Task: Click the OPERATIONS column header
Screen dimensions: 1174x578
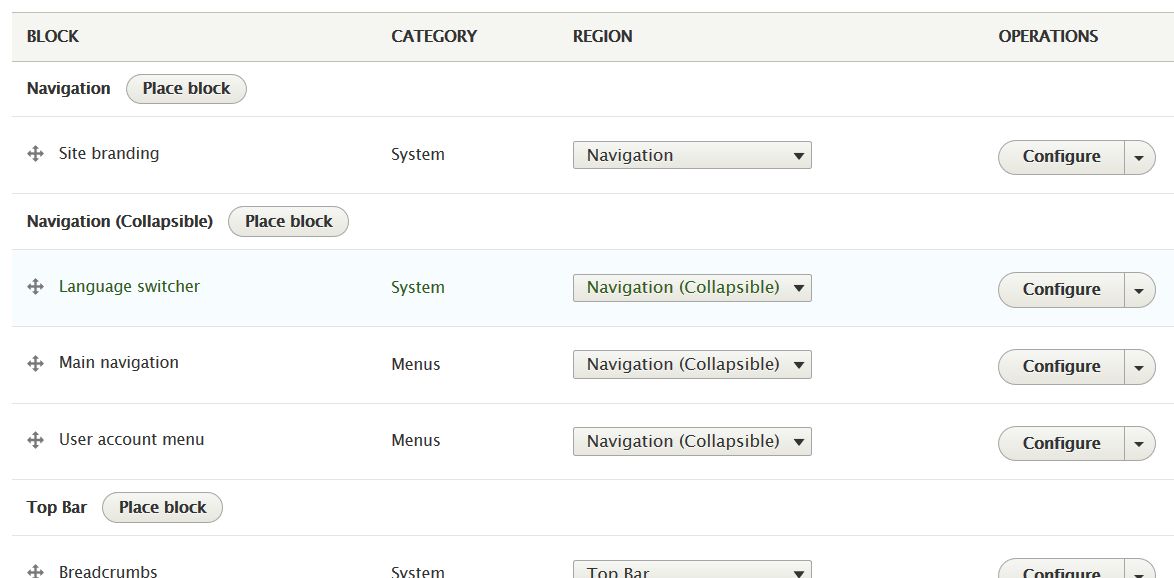Action: [x=1047, y=36]
